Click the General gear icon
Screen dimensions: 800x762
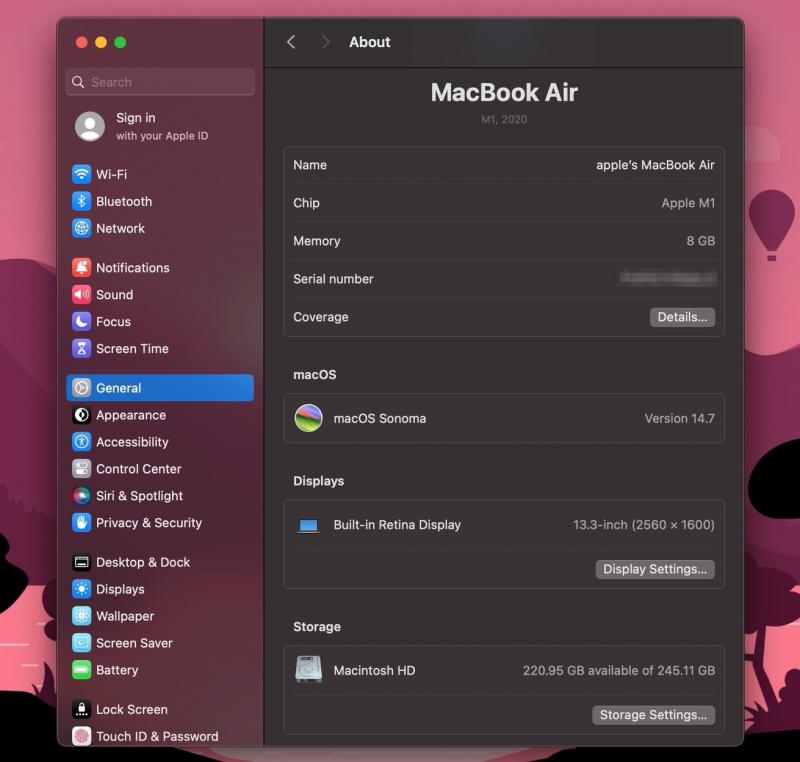coord(81,388)
